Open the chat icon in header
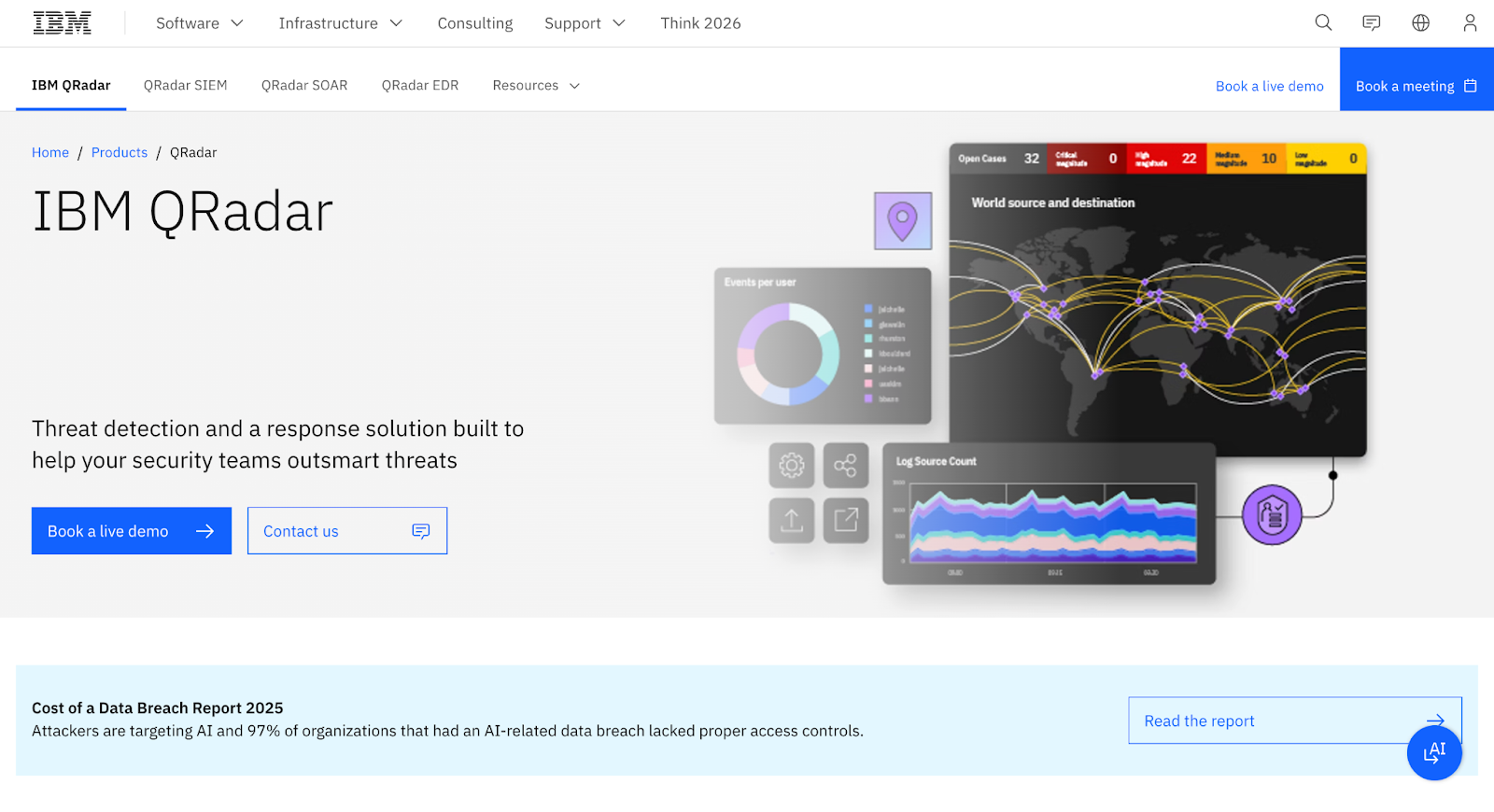 (1372, 22)
